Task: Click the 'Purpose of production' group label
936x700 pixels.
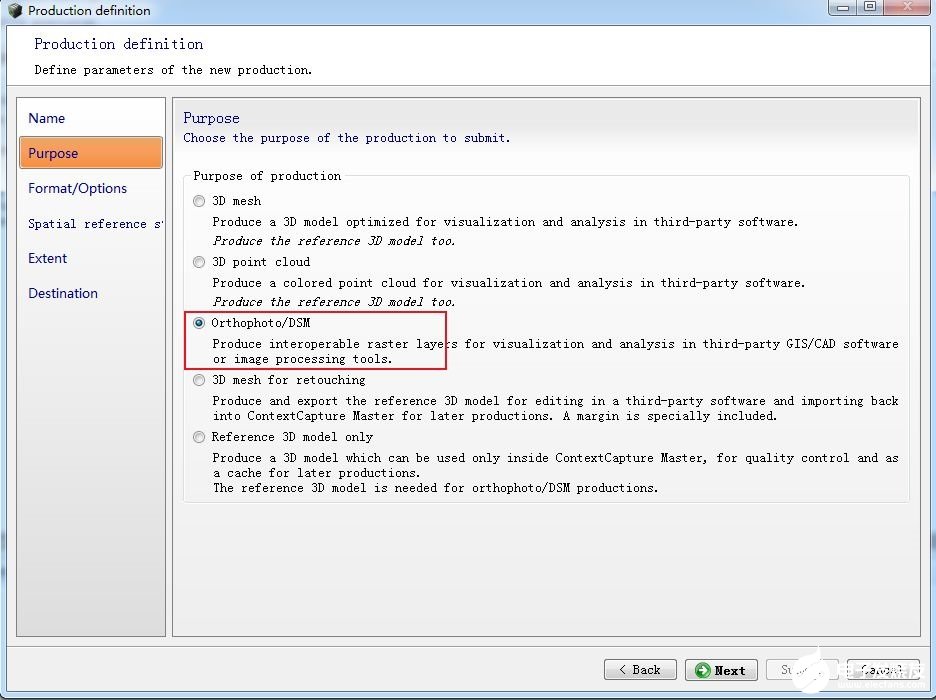Action: tap(267, 176)
